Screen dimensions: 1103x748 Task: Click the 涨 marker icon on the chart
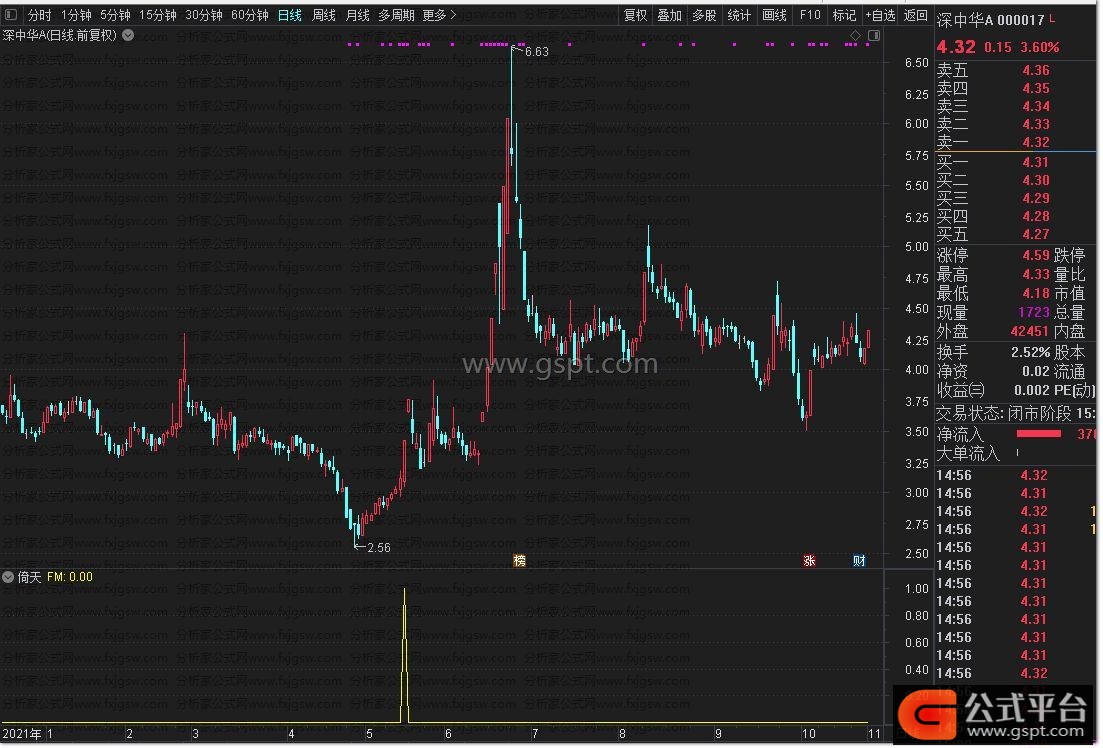pyautogui.click(x=809, y=561)
